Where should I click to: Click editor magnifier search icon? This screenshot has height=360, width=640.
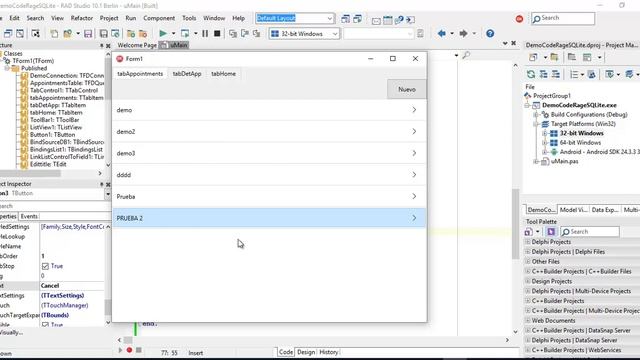tap(466, 55)
